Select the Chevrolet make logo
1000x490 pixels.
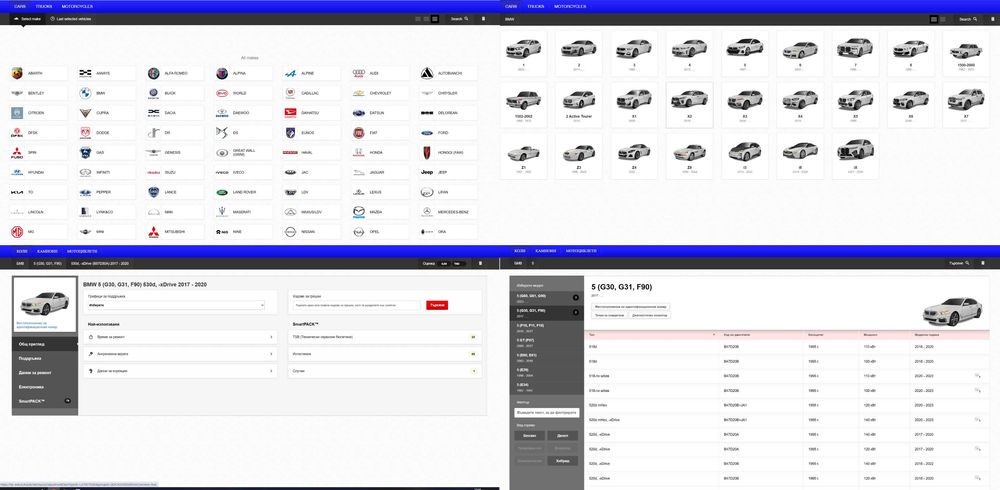(x=358, y=93)
